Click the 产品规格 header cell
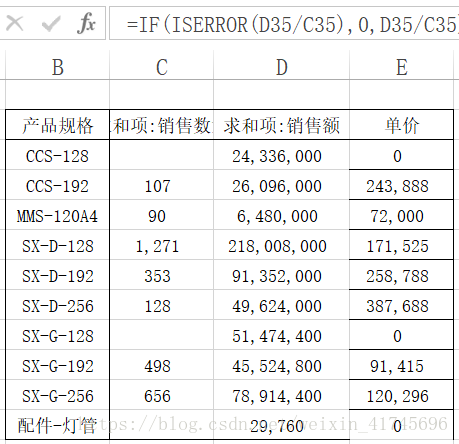The height and width of the screenshot is (444, 459). [57, 125]
